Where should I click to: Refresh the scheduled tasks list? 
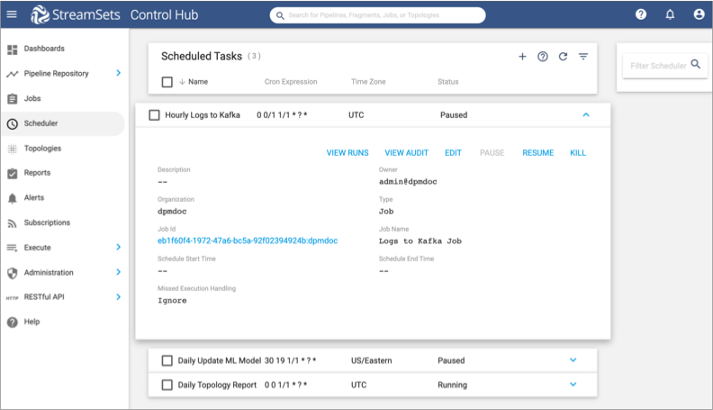pyautogui.click(x=563, y=56)
